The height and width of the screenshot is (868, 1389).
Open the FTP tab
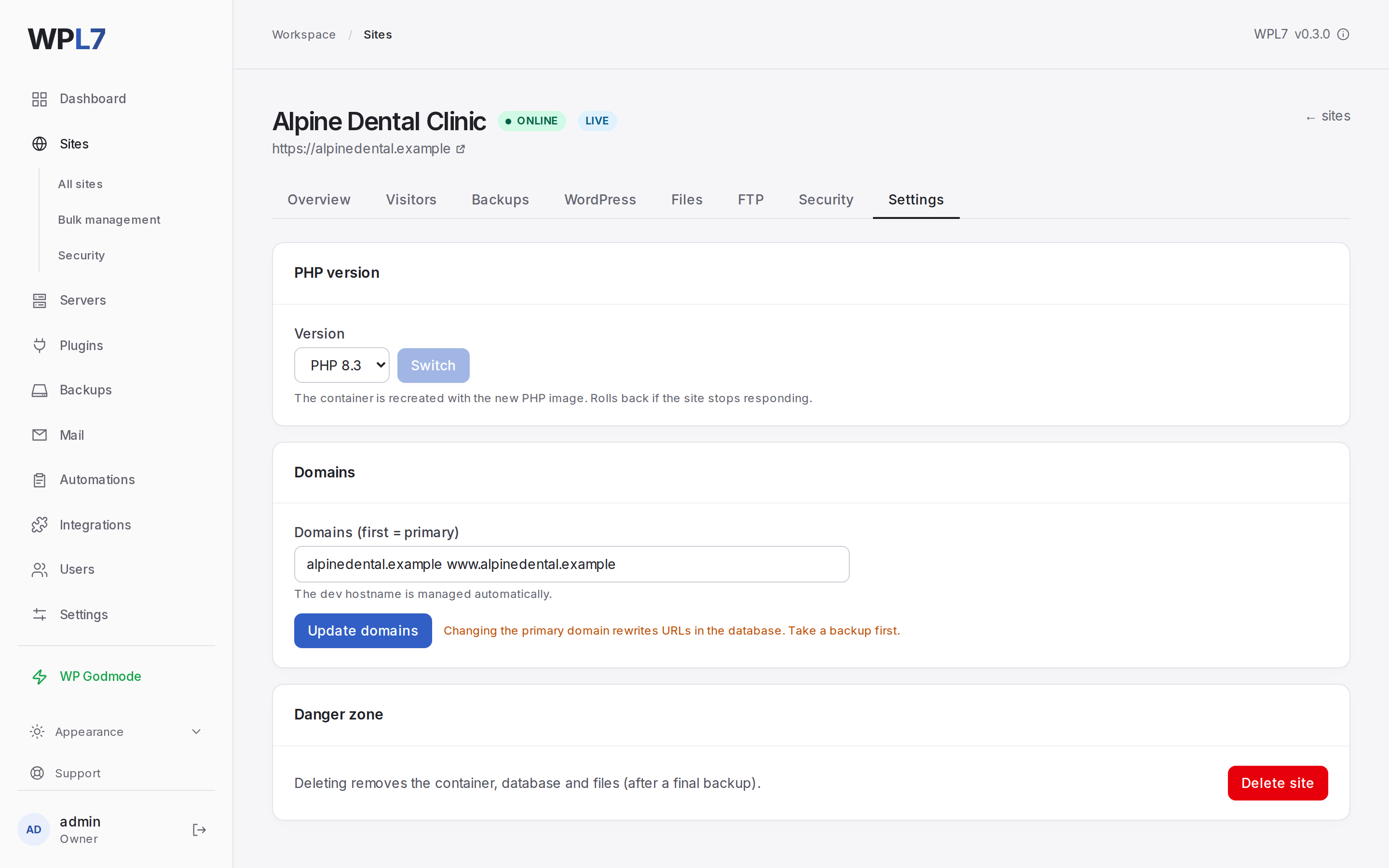(x=750, y=199)
